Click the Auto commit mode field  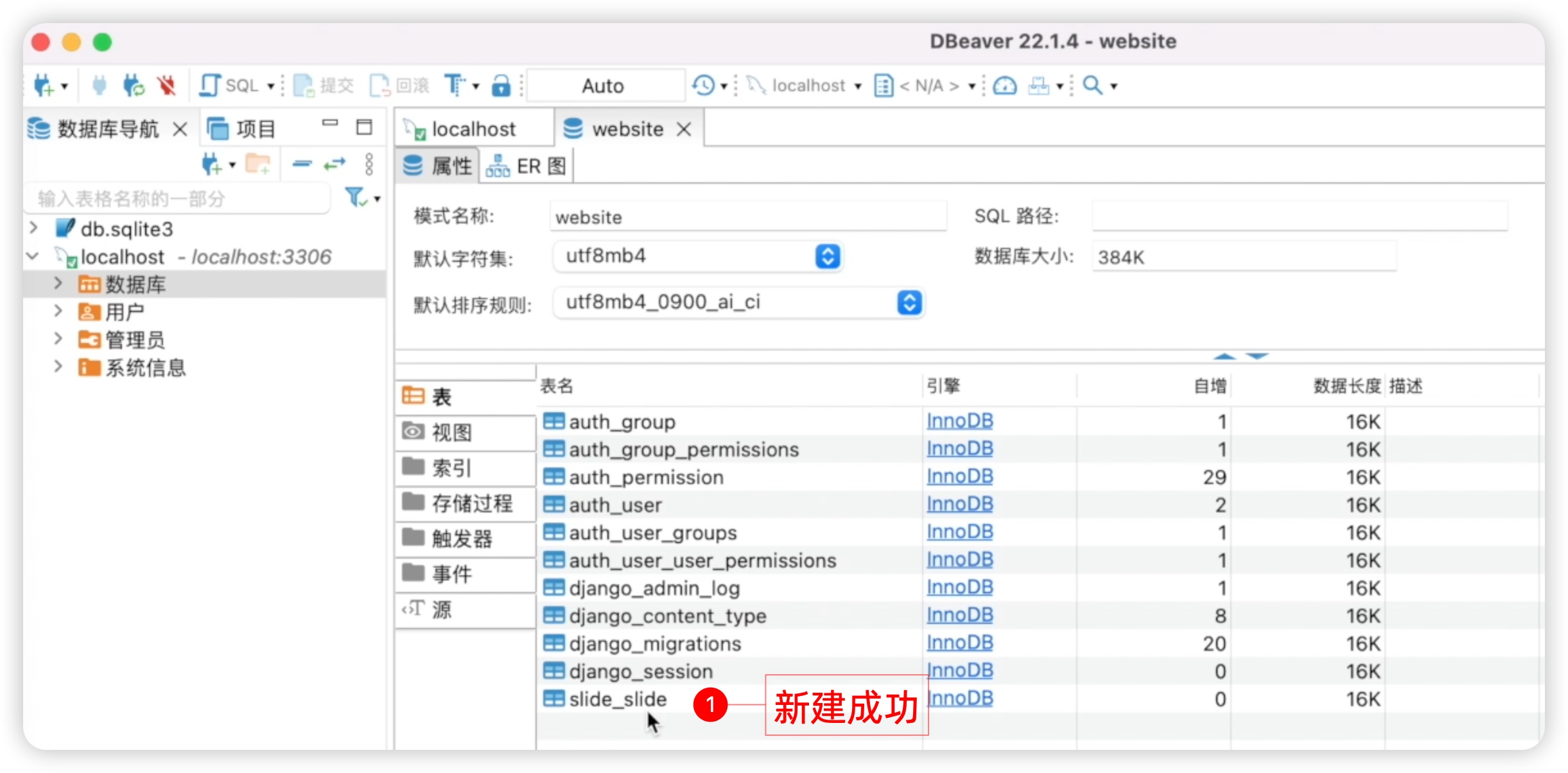605,86
